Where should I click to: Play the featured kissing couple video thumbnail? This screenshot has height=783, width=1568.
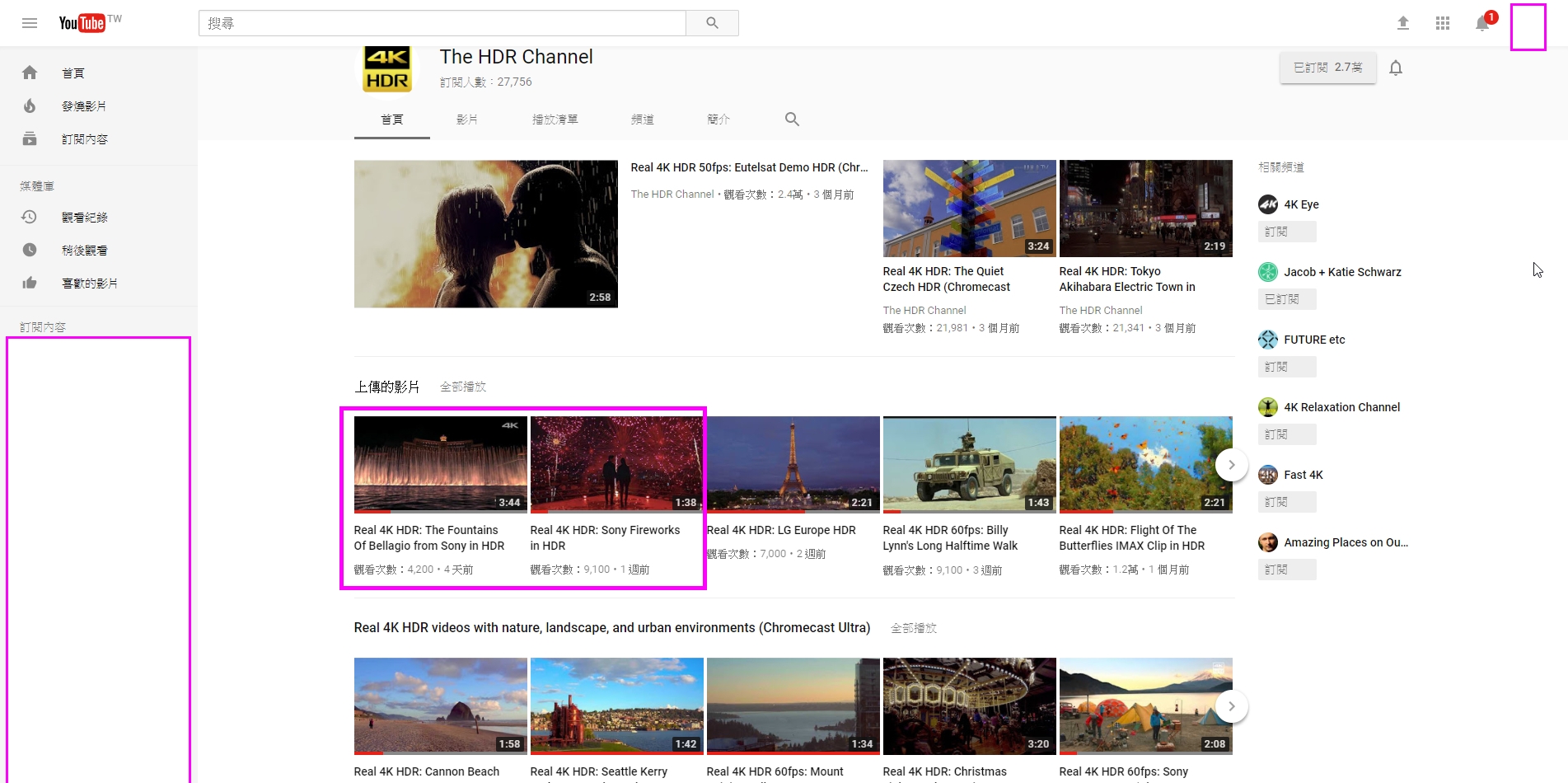click(486, 234)
